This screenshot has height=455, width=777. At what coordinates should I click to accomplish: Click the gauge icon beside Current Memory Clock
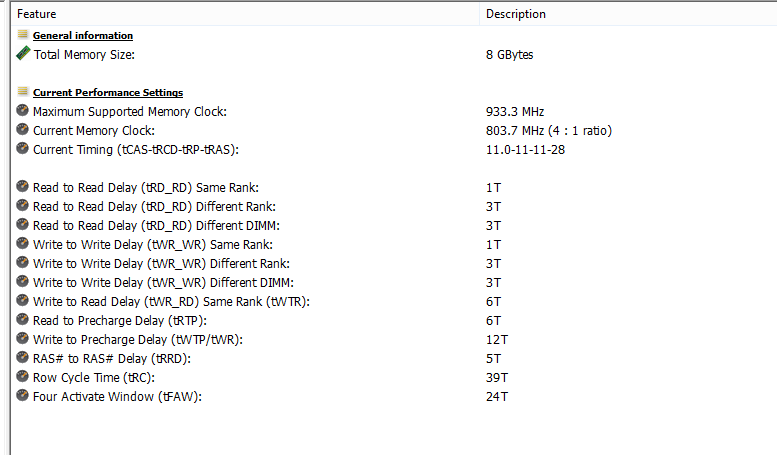coord(22,129)
